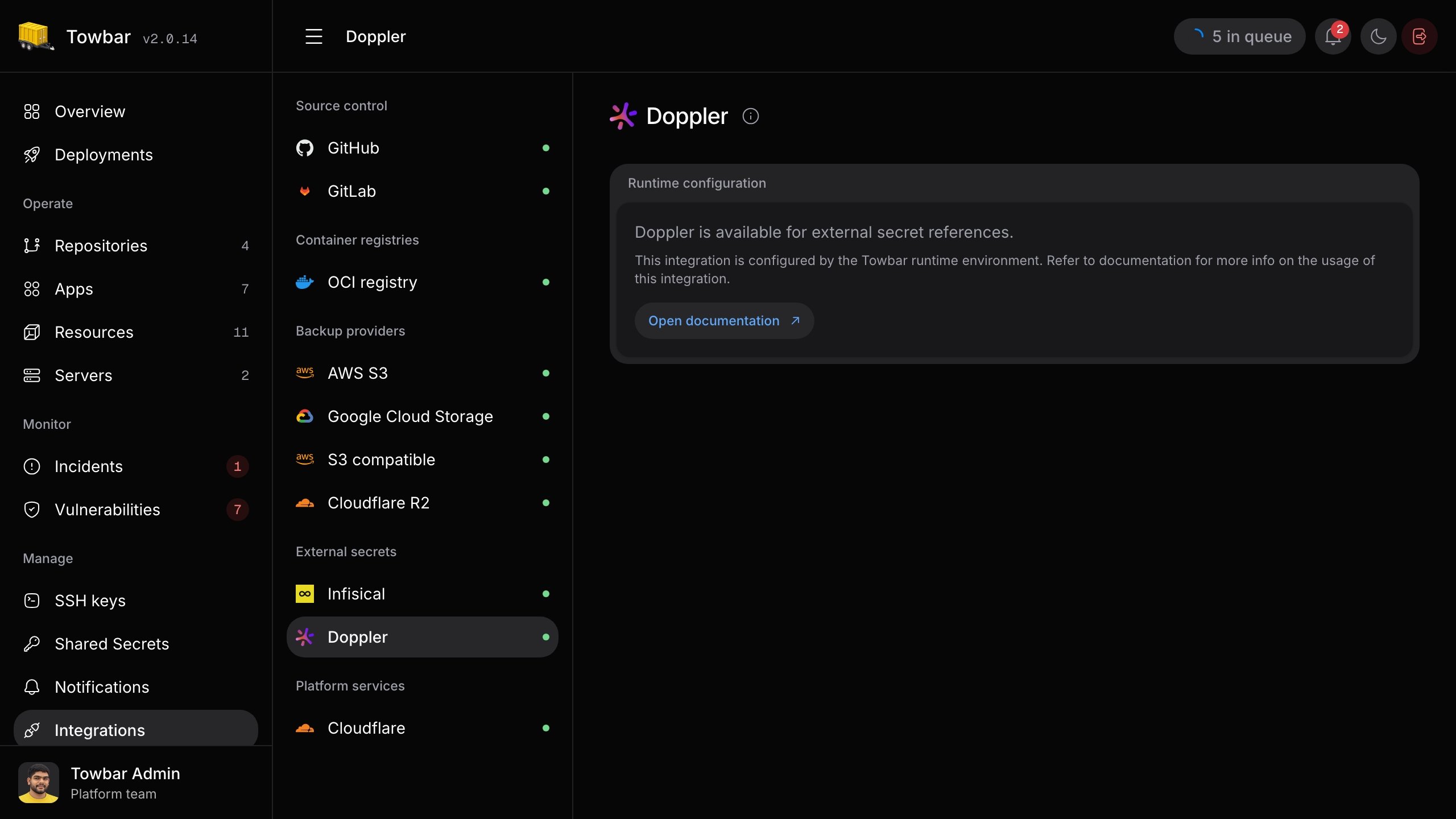This screenshot has height=819, width=1456.
Task: Open Repositories section
Action: pyautogui.click(x=136, y=246)
